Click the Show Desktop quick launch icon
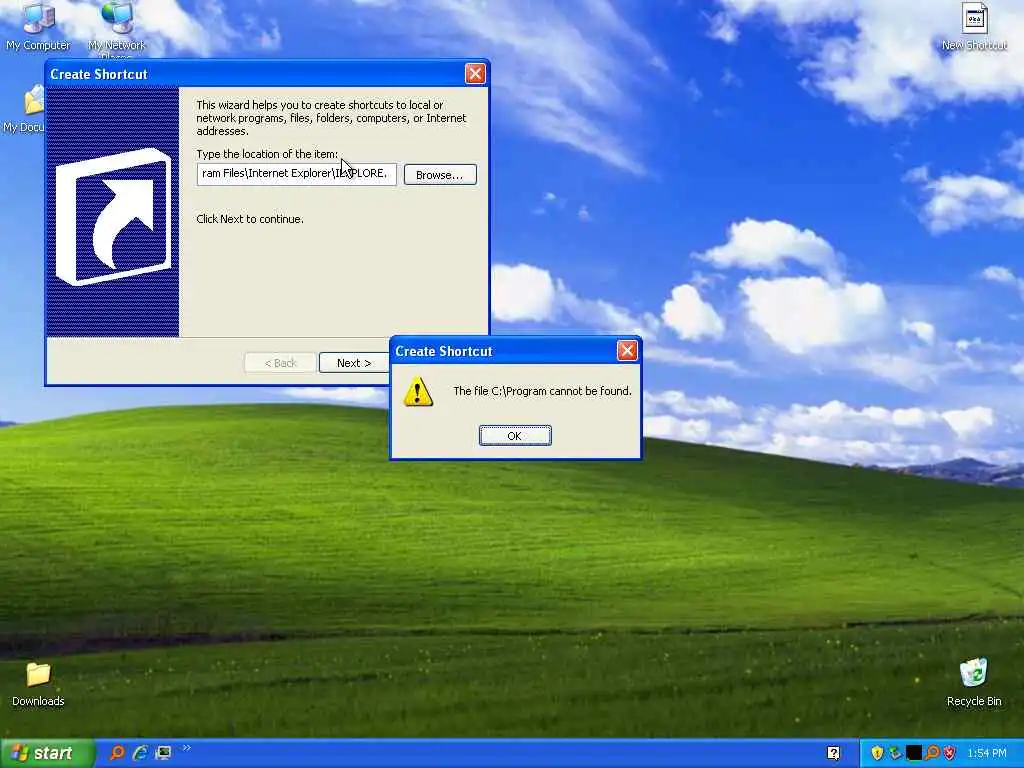 [x=163, y=753]
